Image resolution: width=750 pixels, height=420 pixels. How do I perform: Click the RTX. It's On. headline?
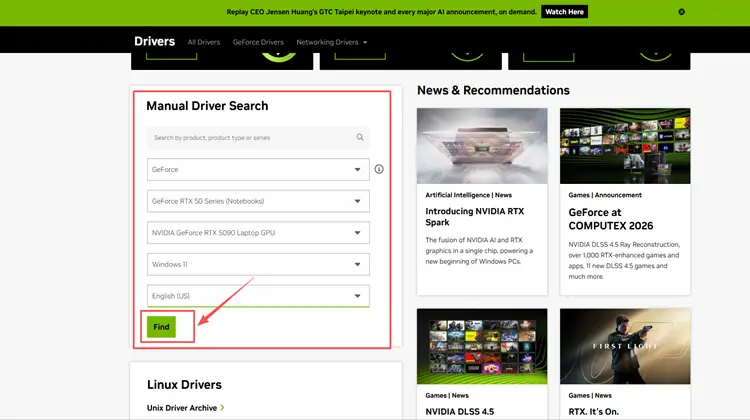click(594, 411)
